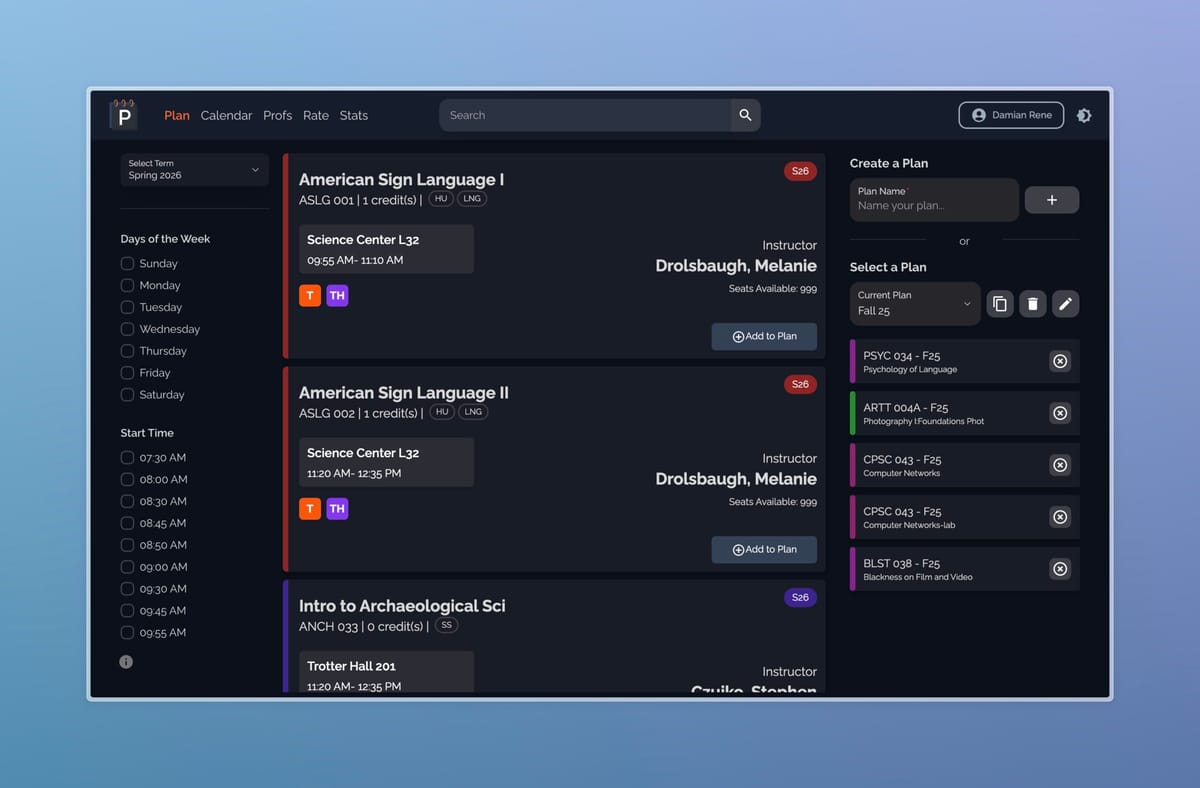
Task: Click the copy plan icon
Action: (x=1000, y=303)
